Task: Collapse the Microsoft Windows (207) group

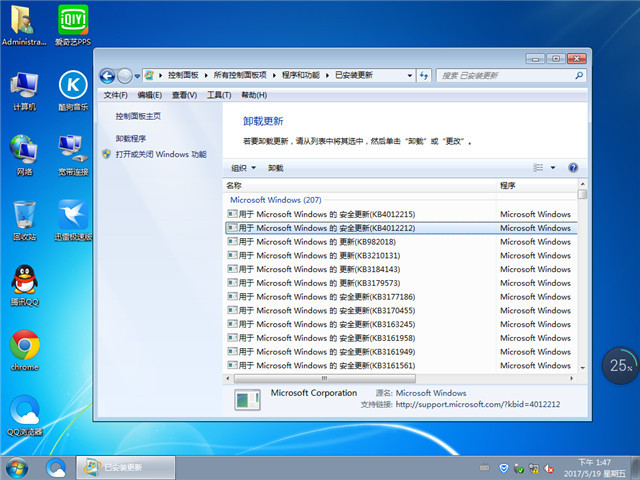Action: 276,200
